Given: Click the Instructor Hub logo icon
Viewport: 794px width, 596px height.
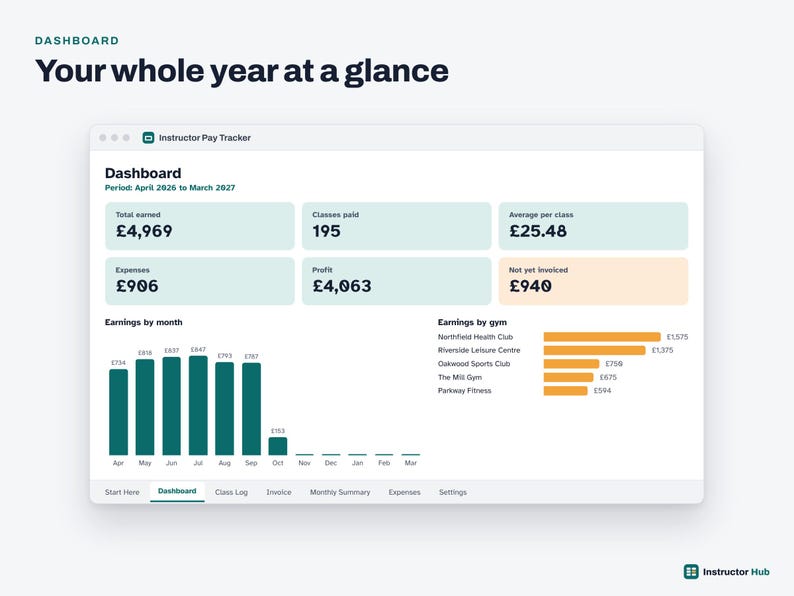Looking at the screenshot, I should (x=691, y=572).
